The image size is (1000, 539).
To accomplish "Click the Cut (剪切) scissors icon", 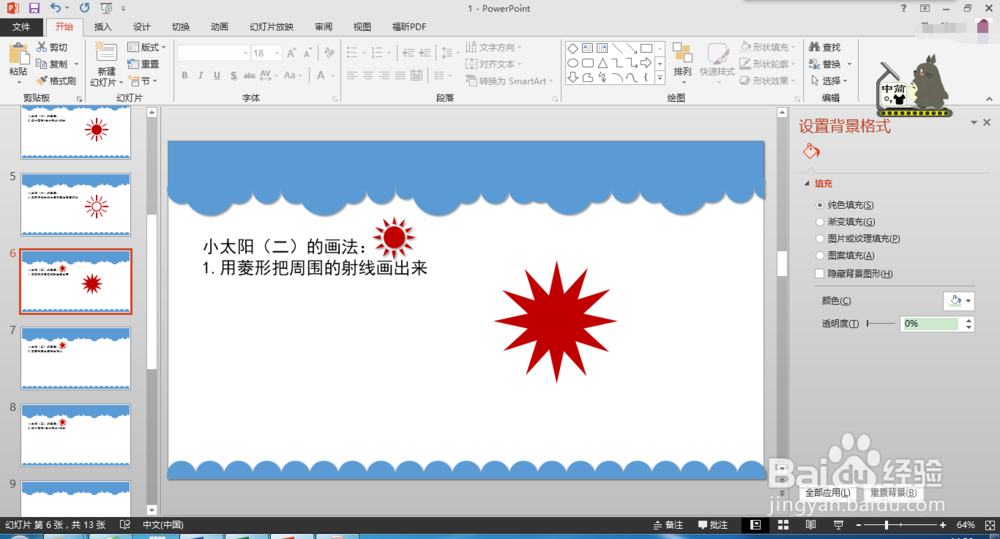I will pyautogui.click(x=42, y=47).
